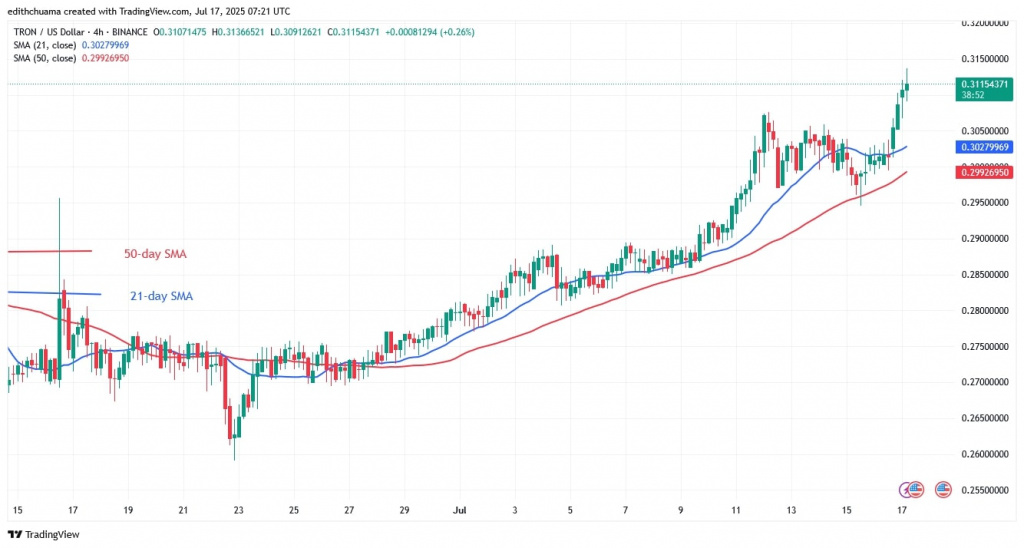Screen dimensions: 1024x548
Task: Click the rightmost US flag event icon
Action: point(942,490)
